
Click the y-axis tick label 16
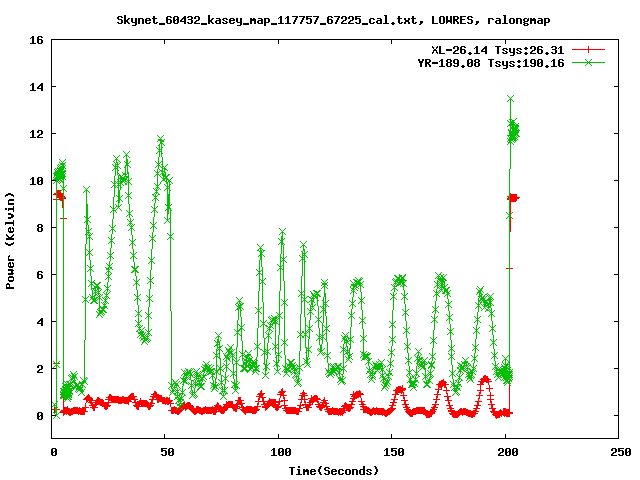pos(37,40)
